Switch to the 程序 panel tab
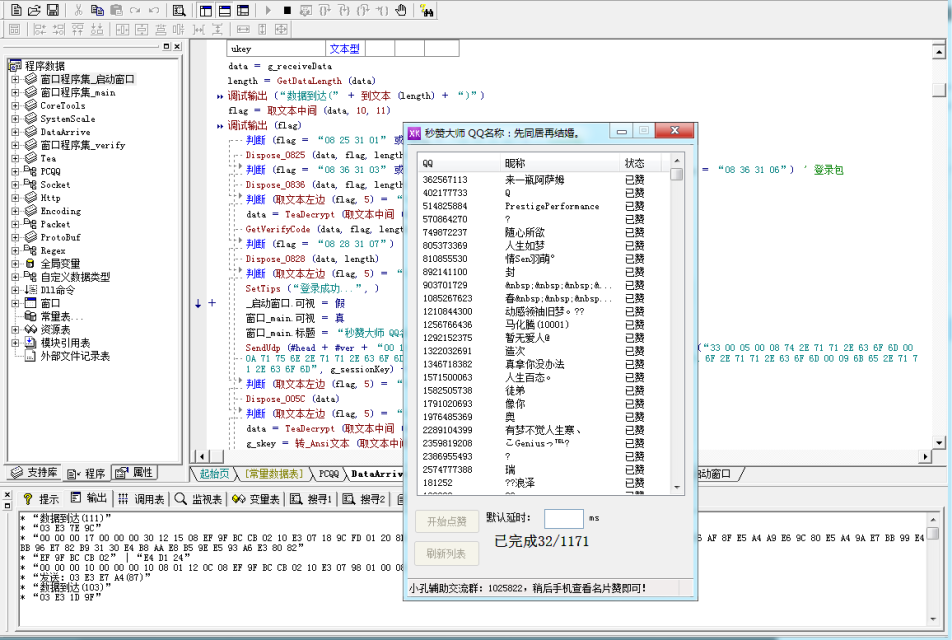The image size is (952, 640). (86, 473)
